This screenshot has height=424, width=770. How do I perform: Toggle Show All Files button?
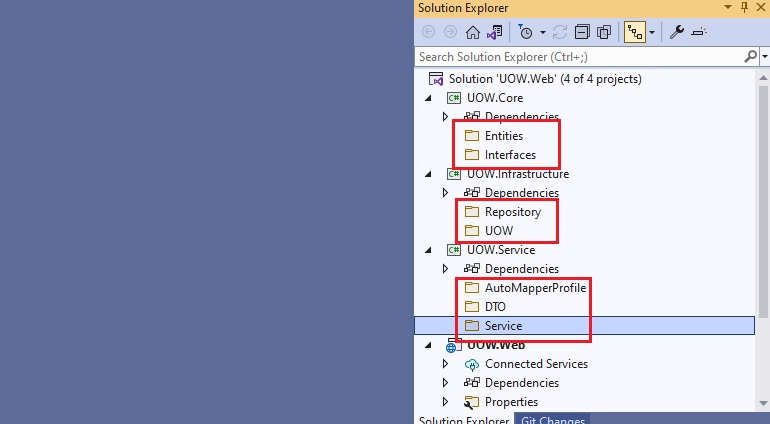[604, 32]
